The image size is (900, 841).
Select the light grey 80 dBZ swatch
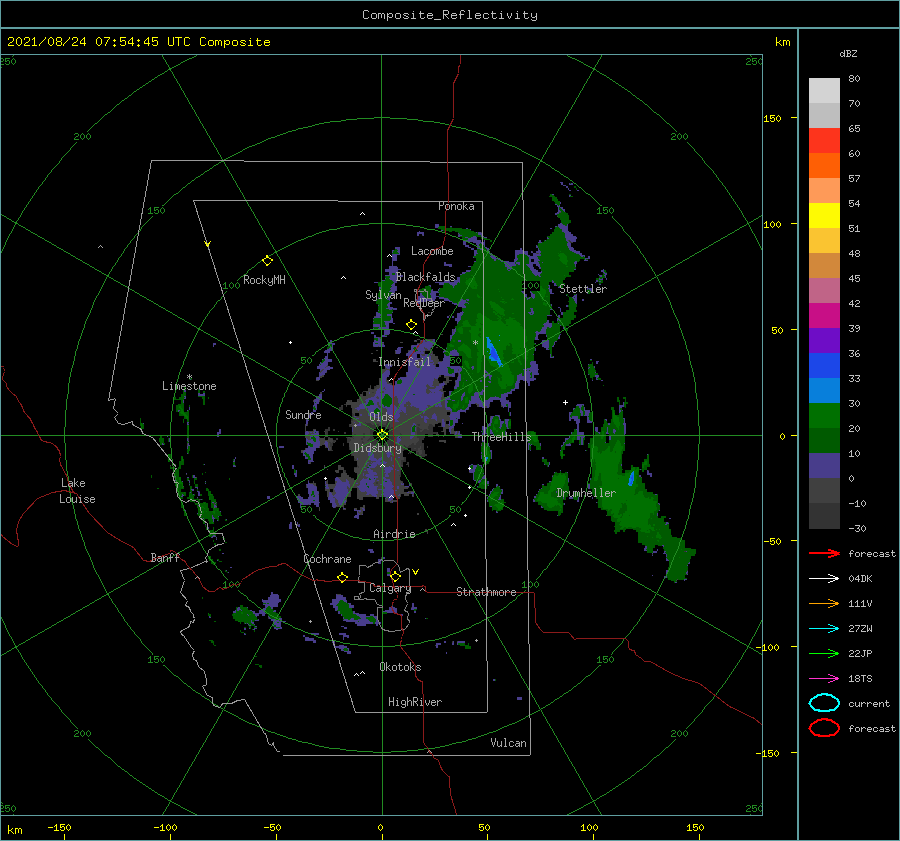click(x=824, y=90)
